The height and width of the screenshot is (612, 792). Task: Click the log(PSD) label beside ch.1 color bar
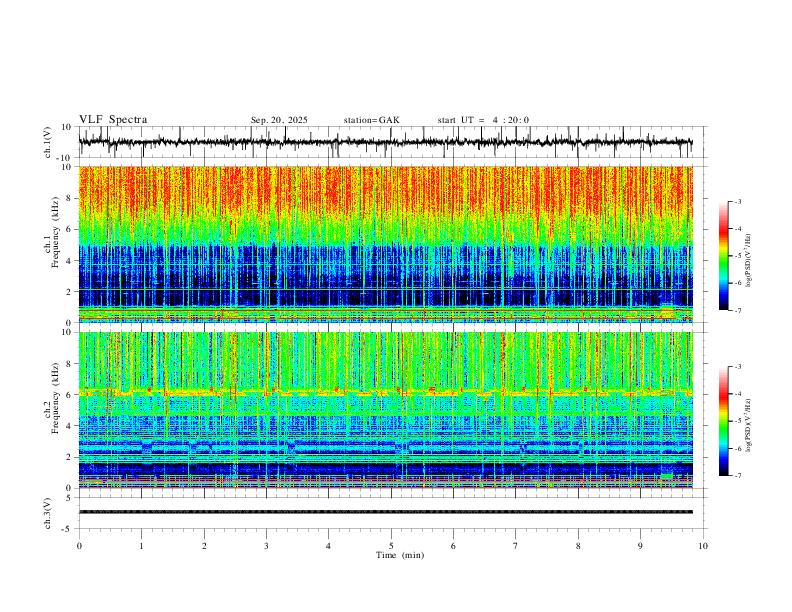748,261
